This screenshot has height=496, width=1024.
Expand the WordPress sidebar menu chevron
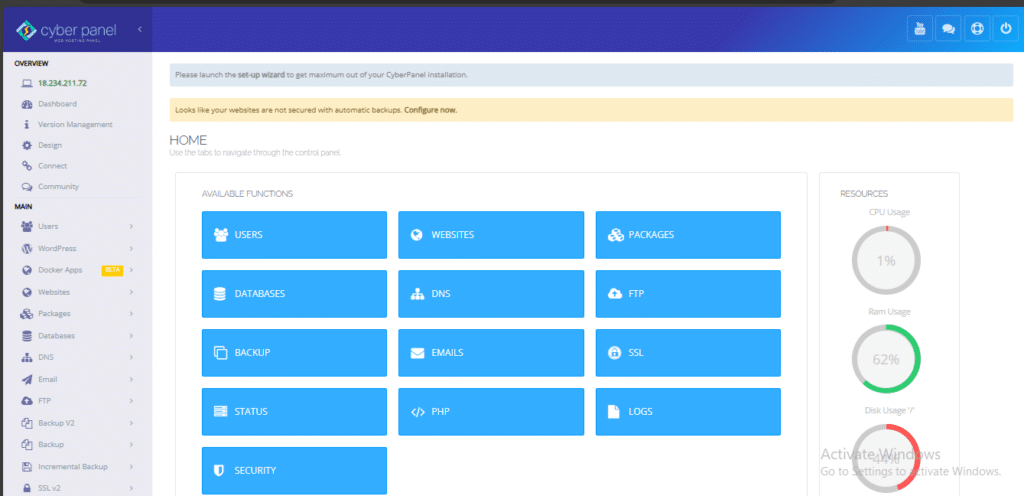tap(131, 249)
